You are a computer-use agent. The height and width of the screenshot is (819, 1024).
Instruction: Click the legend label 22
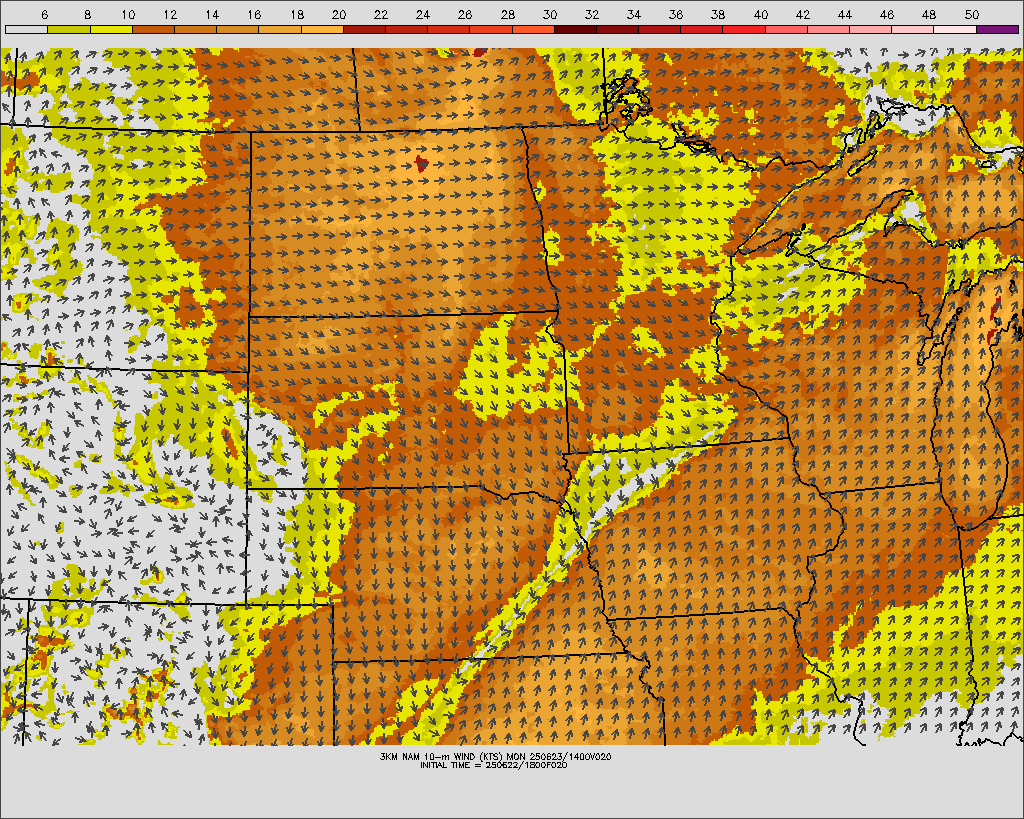coord(381,14)
